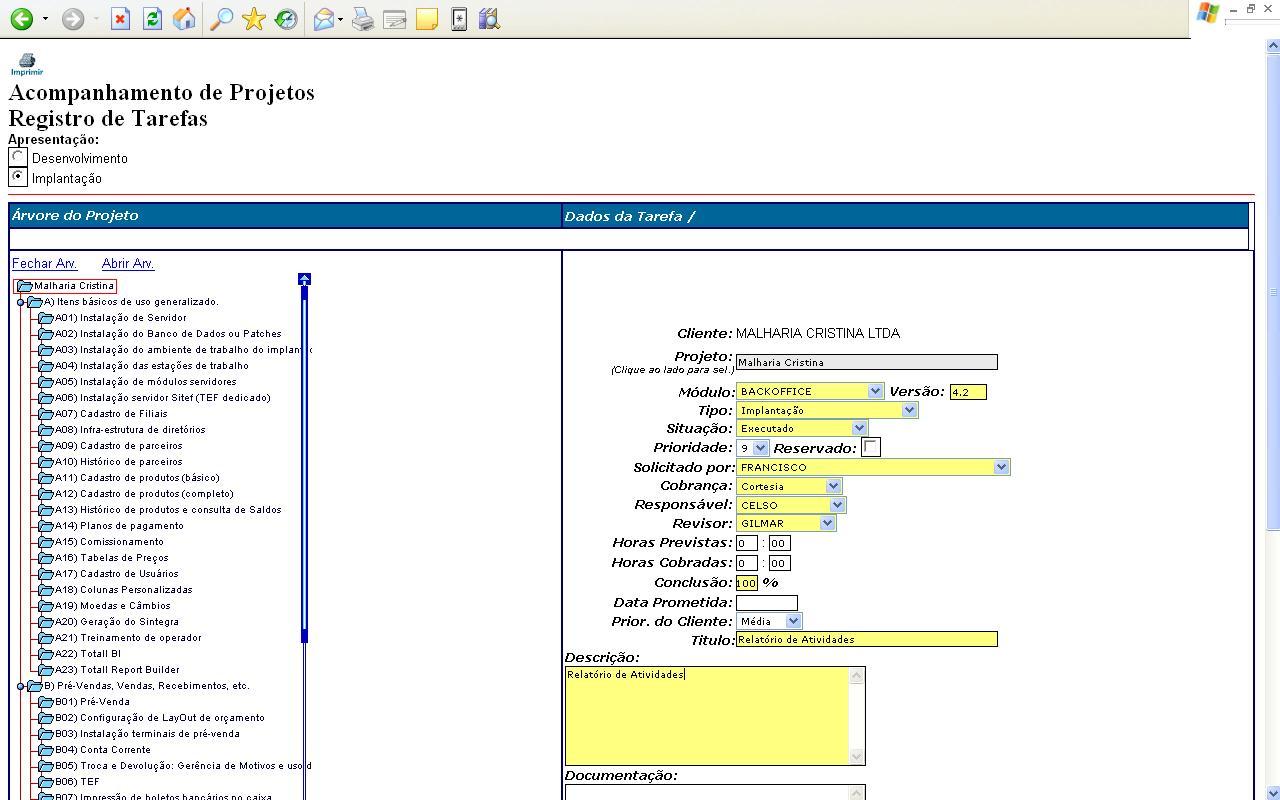Select the Desenvolvimento radio button
This screenshot has width=1280, height=800.
point(18,157)
